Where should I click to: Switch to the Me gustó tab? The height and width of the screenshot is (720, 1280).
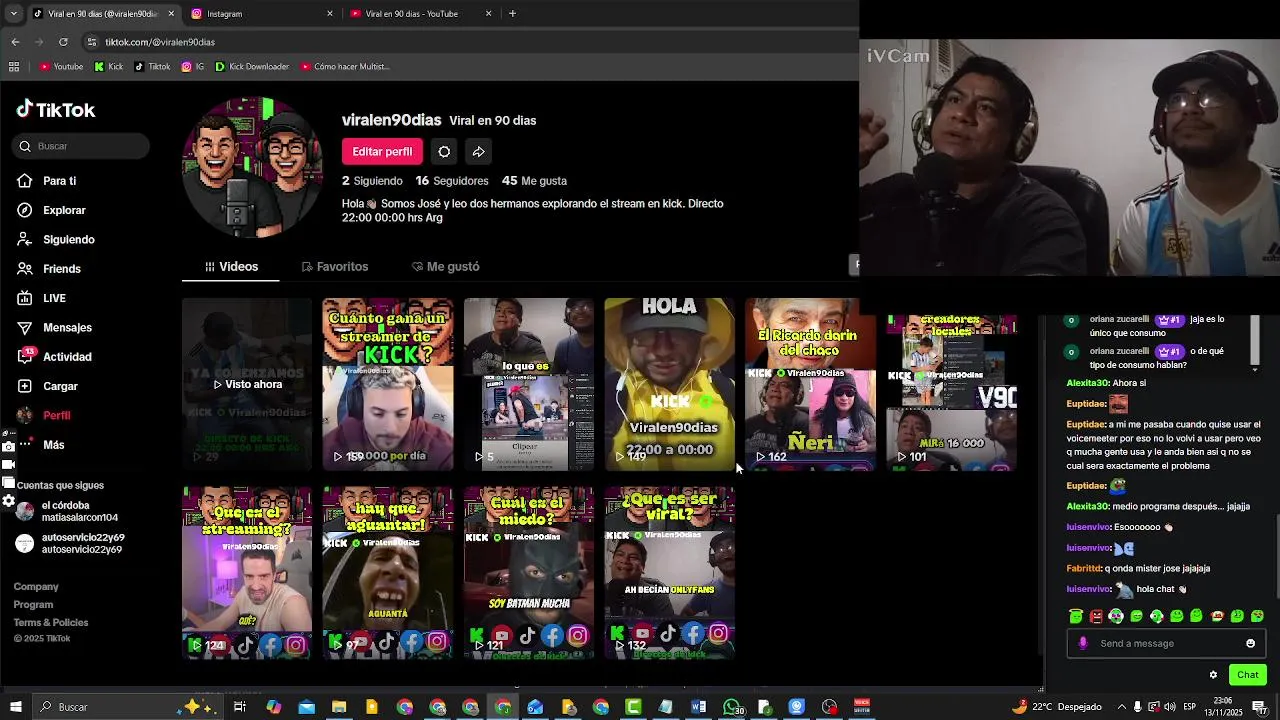(446, 267)
